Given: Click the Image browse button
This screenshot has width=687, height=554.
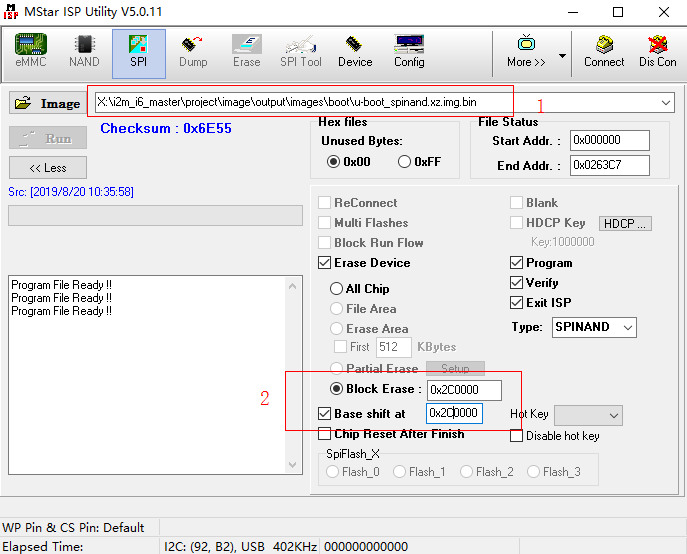Looking at the screenshot, I should click(48, 103).
